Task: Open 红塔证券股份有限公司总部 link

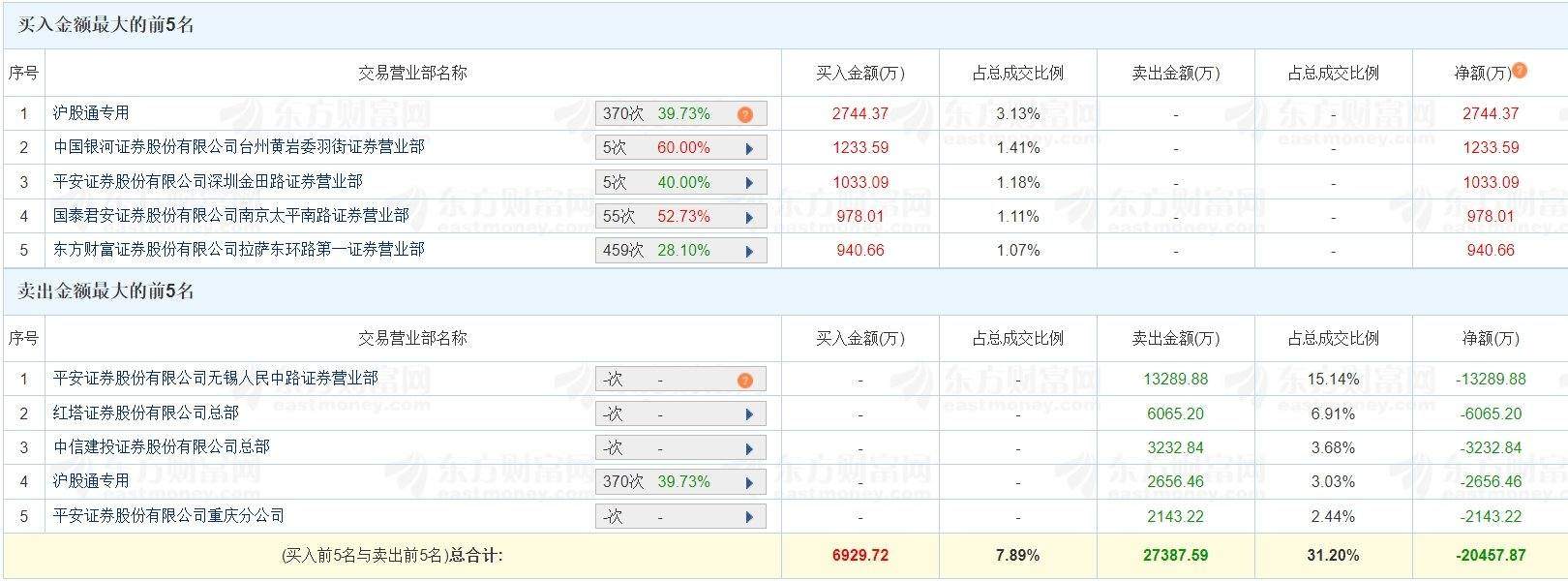Action: (145, 413)
